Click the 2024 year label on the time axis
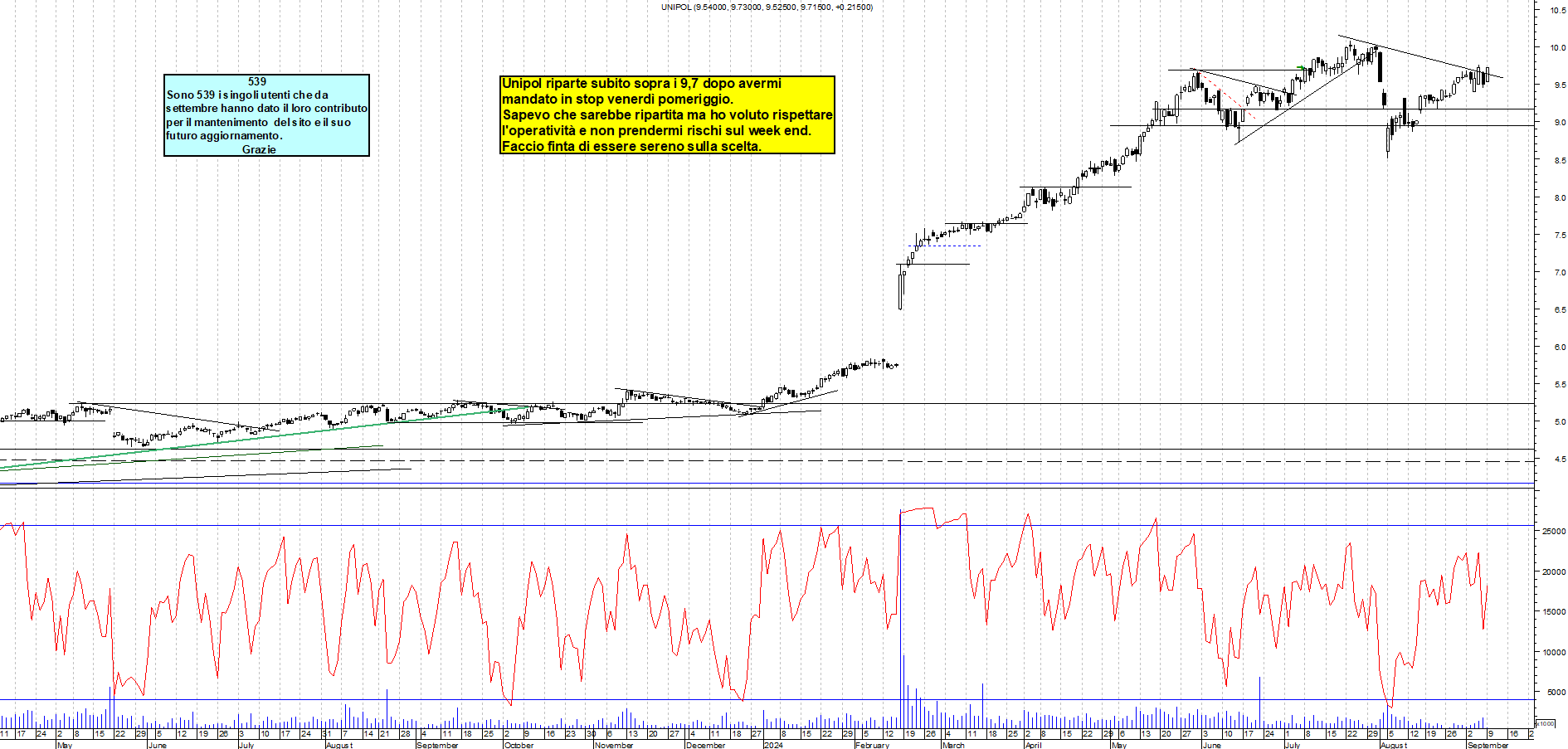Image resolution: width=1568 pixels, height=749 pixels. [x=773, y=745]
